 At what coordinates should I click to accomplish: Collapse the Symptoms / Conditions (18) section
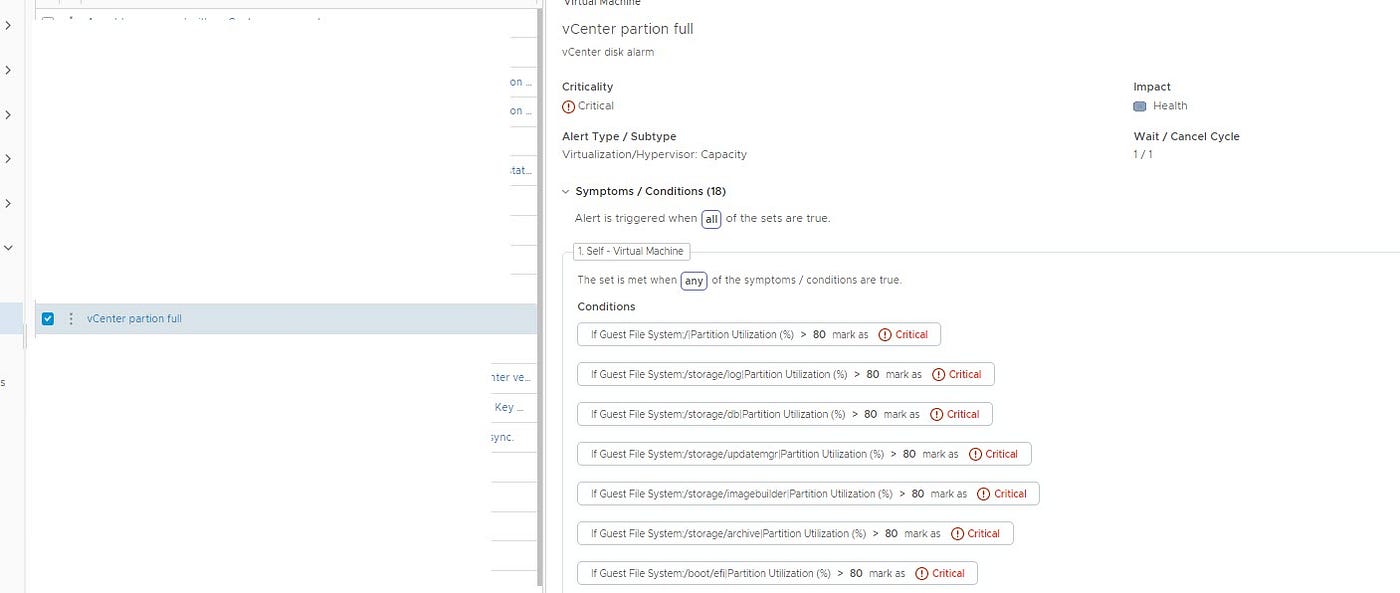point(566,191)
